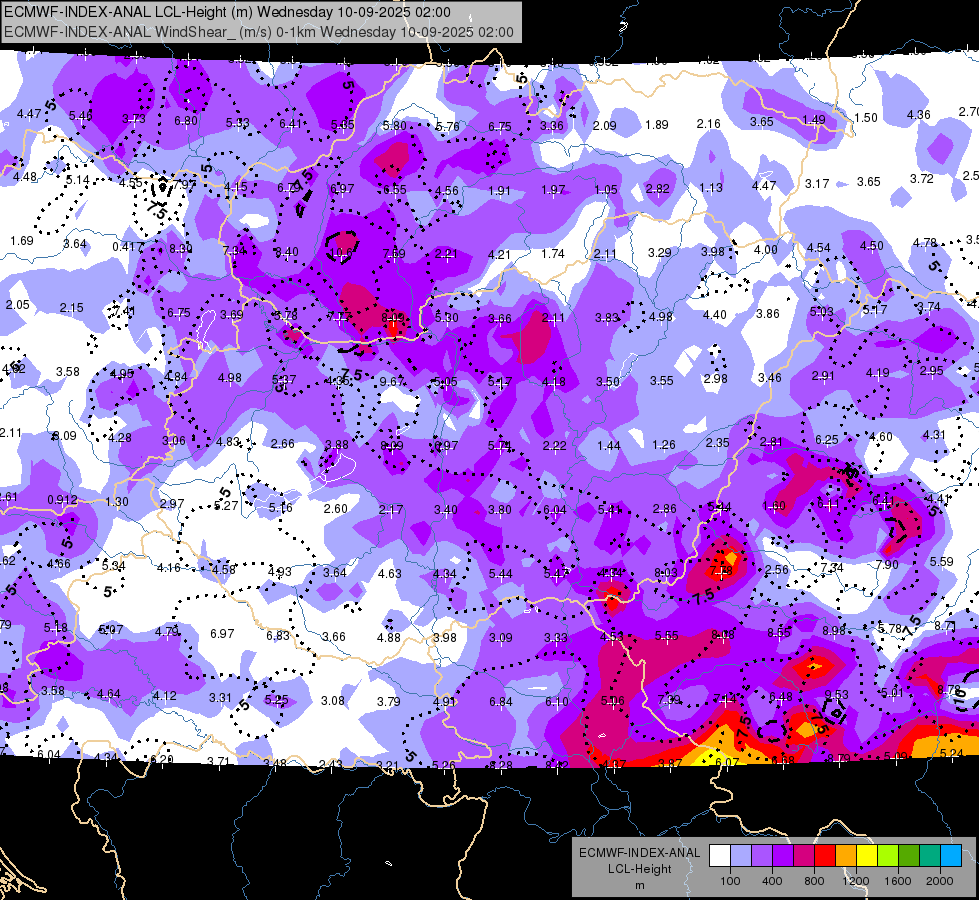This screenshot has height=900, width=979.
Task: Click the wind shear value 3.29
Action: 659,252
